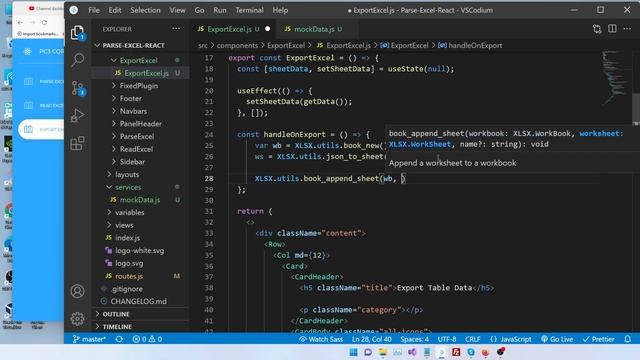Open the Selection menu
The height and width of the screenshot is (360, 640).
[145, 10]
